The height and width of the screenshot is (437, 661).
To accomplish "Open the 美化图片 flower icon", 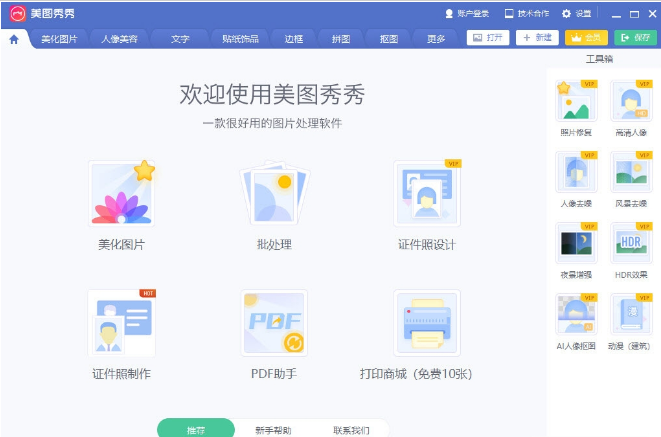I will coord(121,193).
